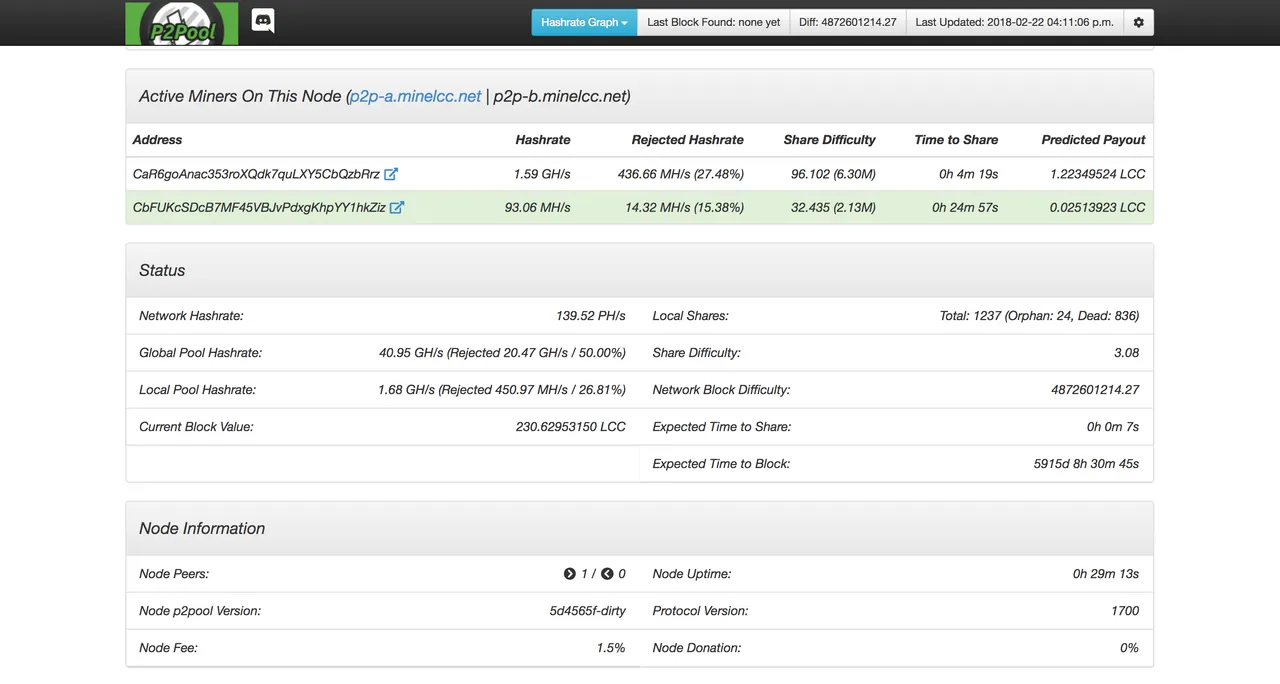Click the Last Updated timestamp button
The height and width of the screenshot is (684, 1280).
1014,22
